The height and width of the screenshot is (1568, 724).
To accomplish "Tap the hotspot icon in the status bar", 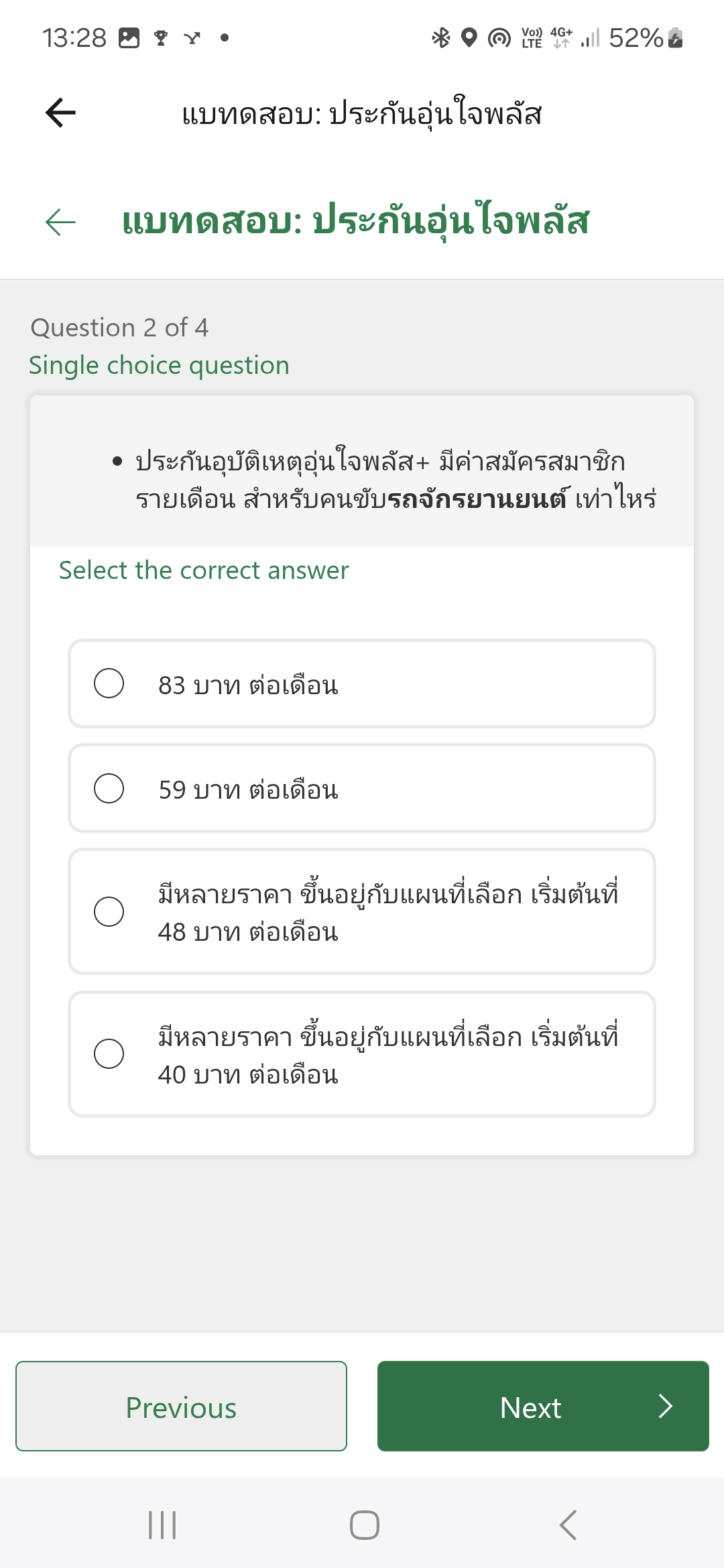I will pos(499,38).
